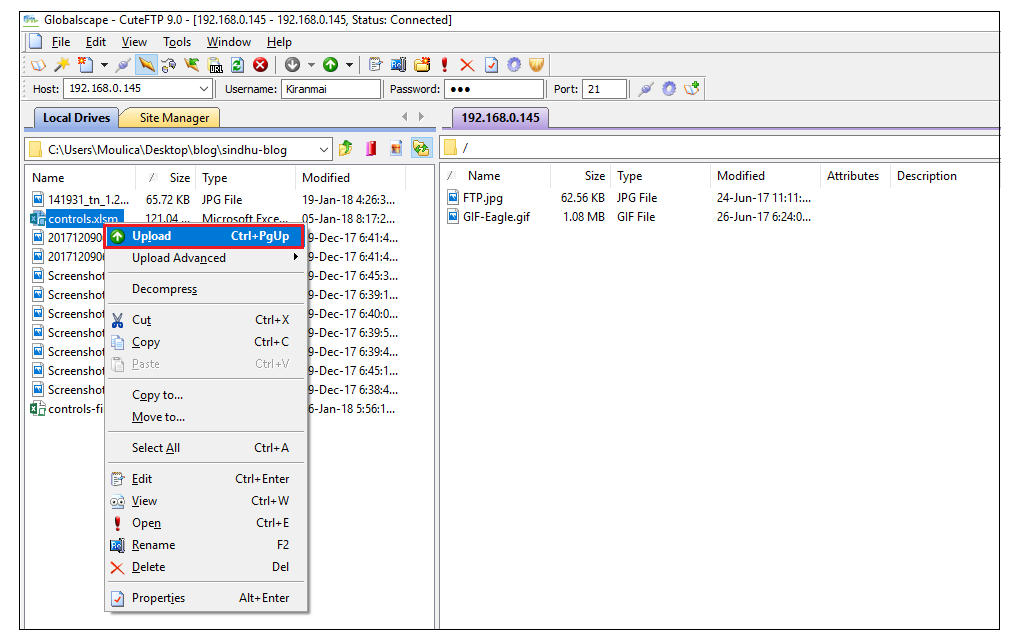Choose Copy in the context menu
Screen dimensions: 1018x644
(x=205, y=342)
